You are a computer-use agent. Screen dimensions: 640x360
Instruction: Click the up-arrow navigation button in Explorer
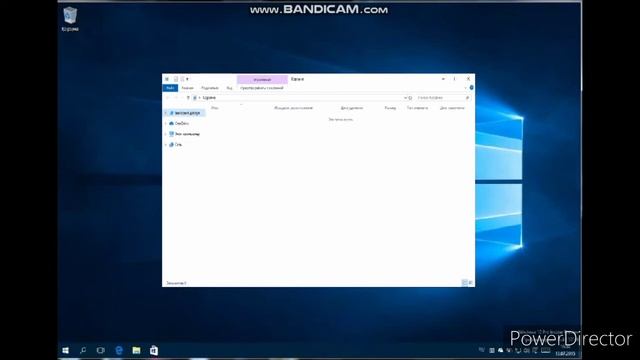[188, 98]
